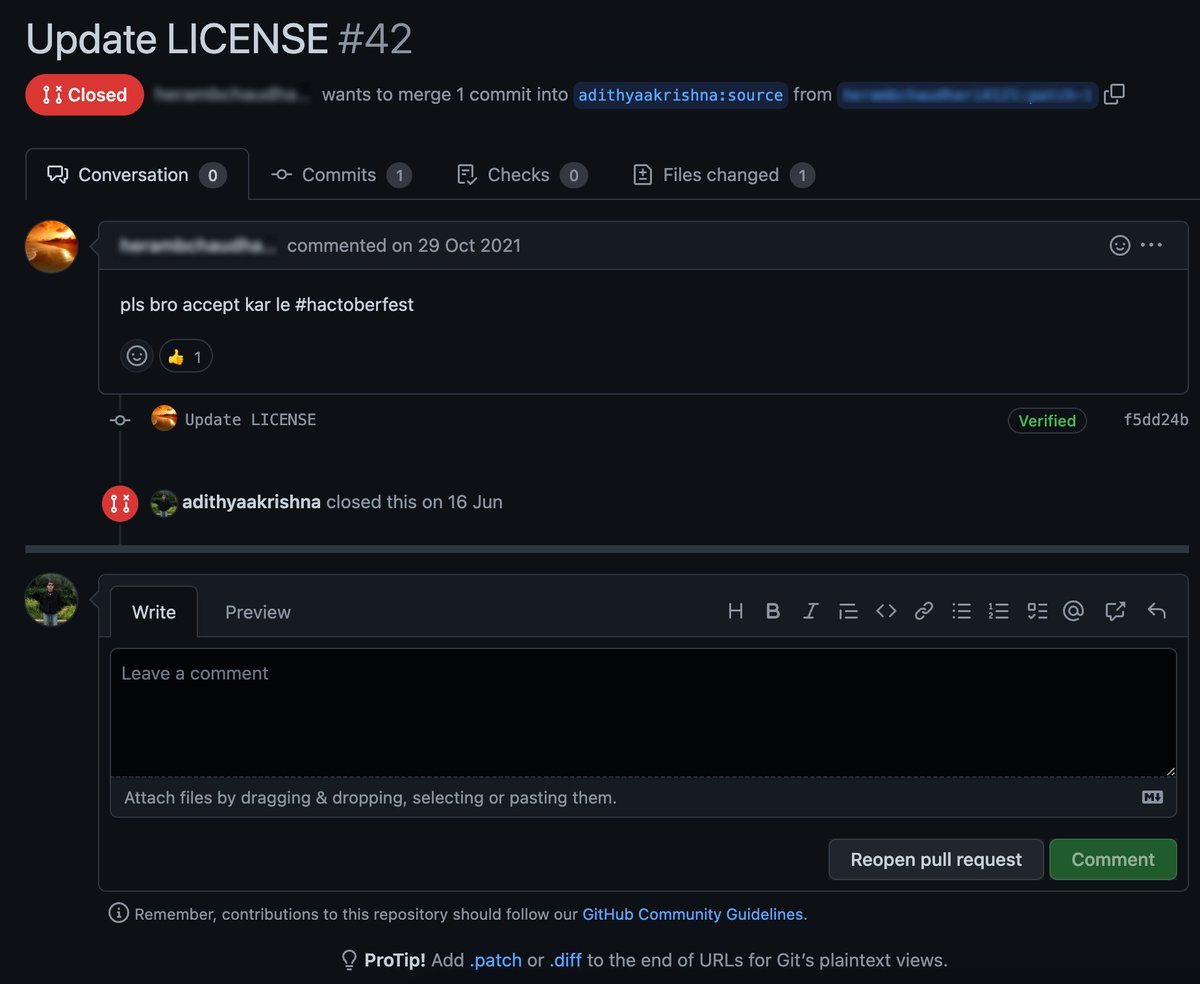
Task: Click the attach files drop zone text
Action: [x=370, y=797]
